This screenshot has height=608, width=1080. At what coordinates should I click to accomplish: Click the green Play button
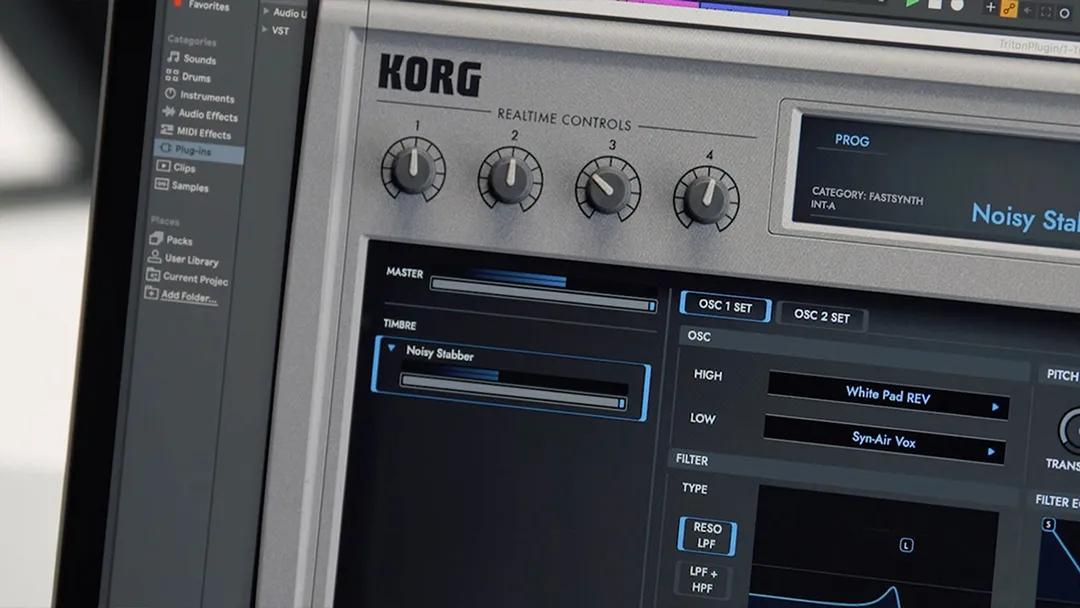913,3
